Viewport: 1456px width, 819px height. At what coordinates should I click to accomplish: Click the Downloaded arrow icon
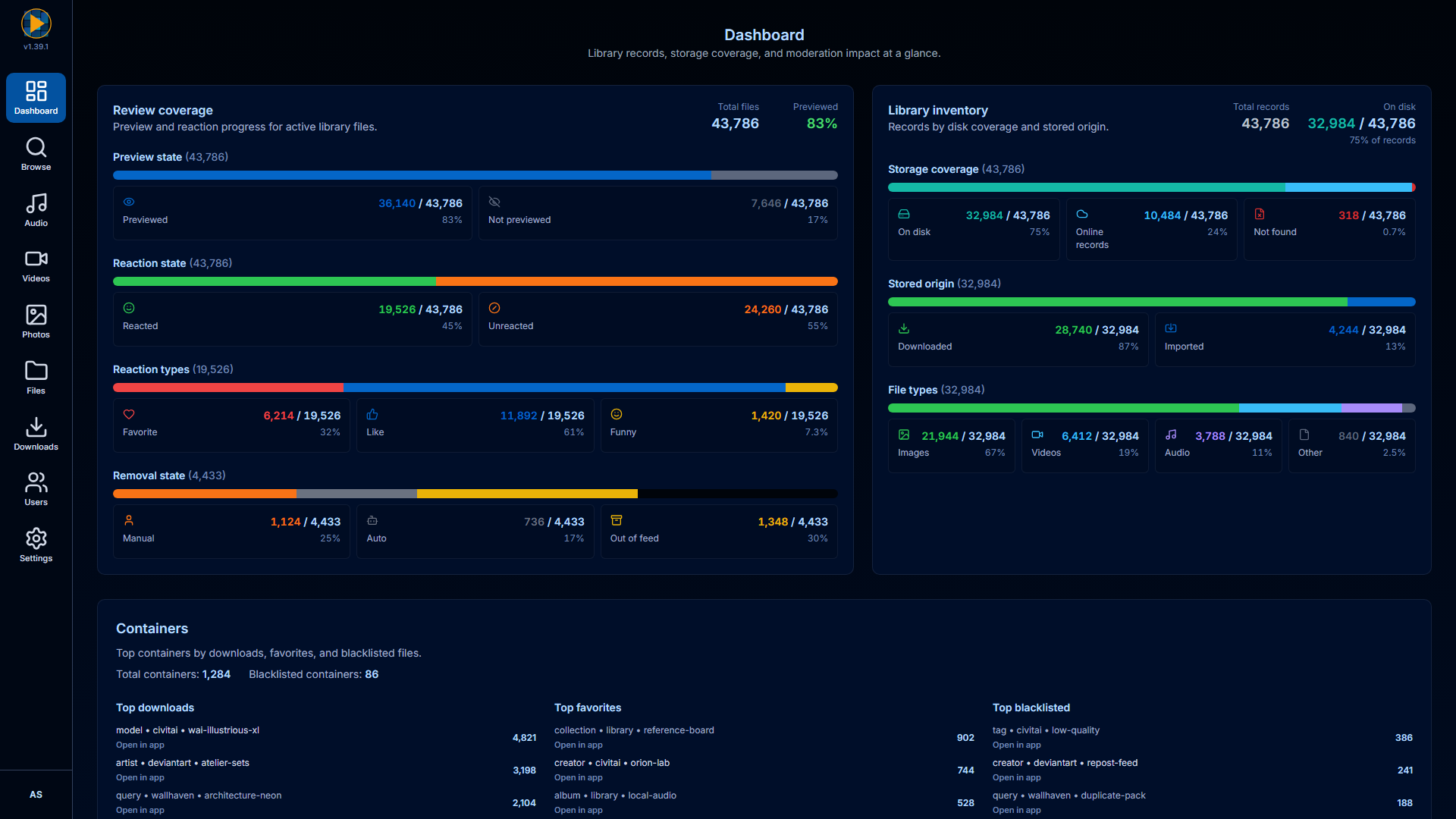(904, 328)
